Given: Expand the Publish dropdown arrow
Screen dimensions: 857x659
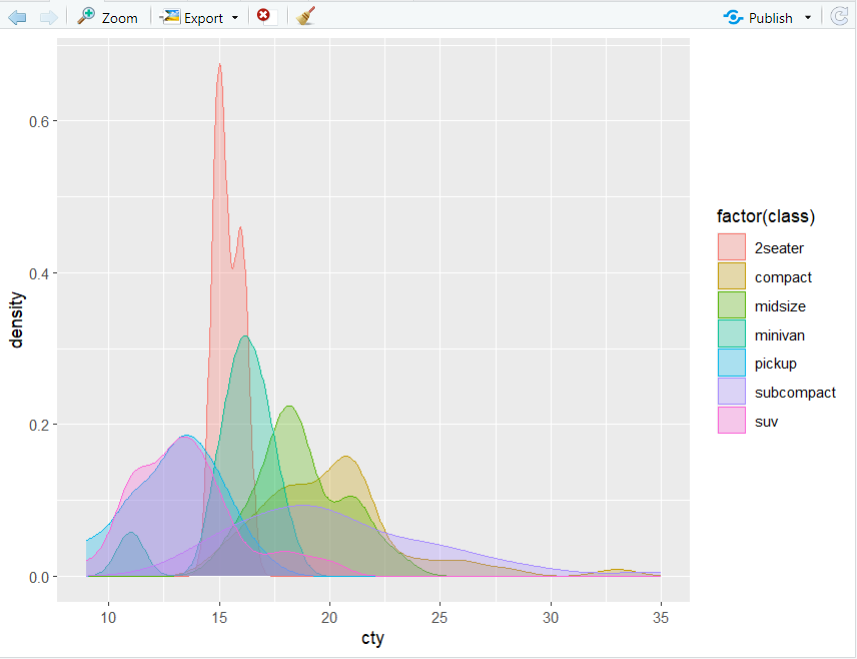Looking at the screenshot, I should click(808, 18).
